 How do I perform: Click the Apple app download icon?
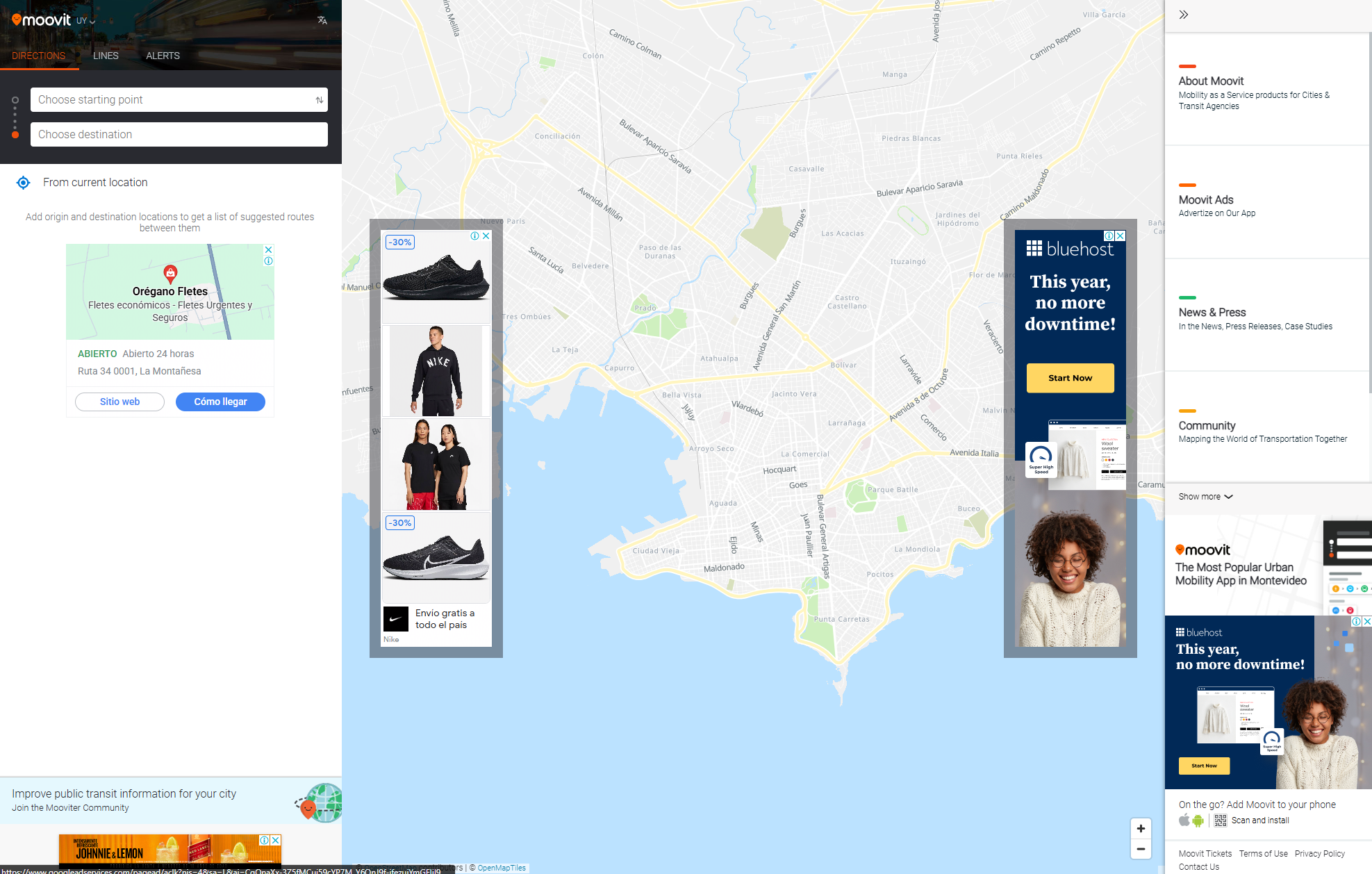click(x=1184, y=821)
